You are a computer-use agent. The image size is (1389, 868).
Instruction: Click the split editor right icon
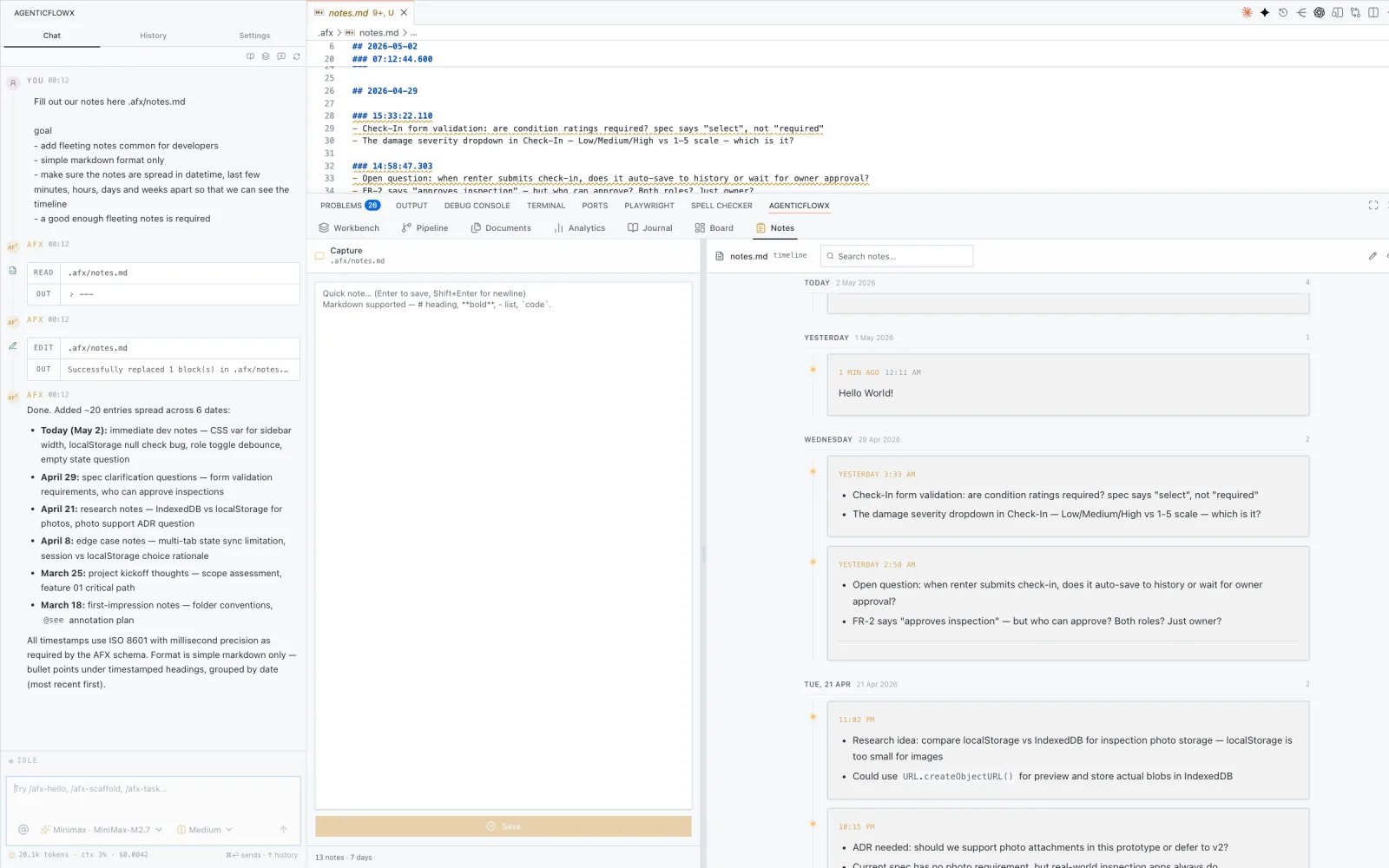click(x=1373, y=12)
